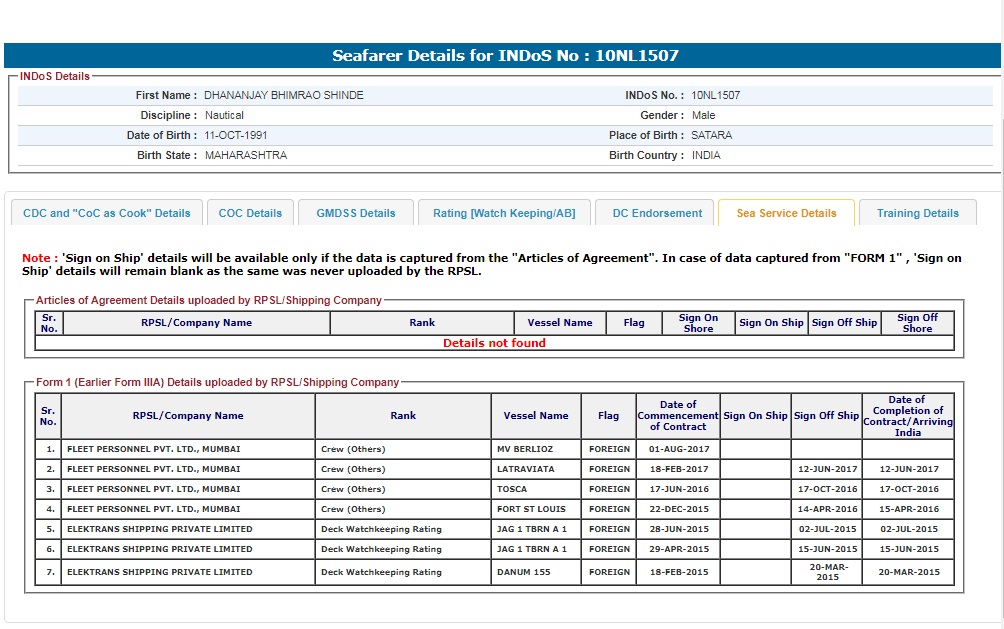Click the 'Details not found' message
1004x629 pixels.
(x=494, y=343)
